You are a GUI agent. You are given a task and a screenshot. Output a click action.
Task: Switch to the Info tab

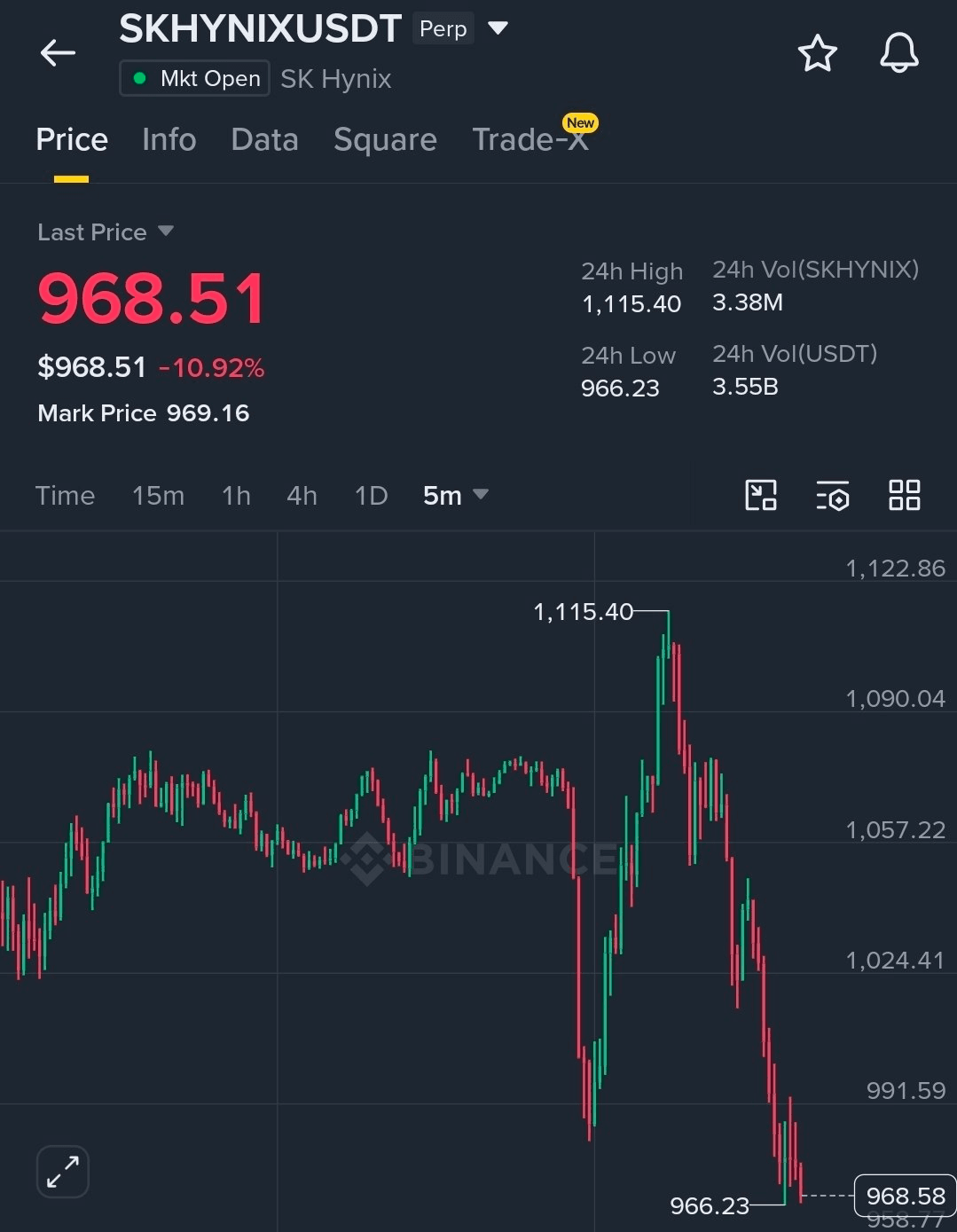click(x=169, y=140)
